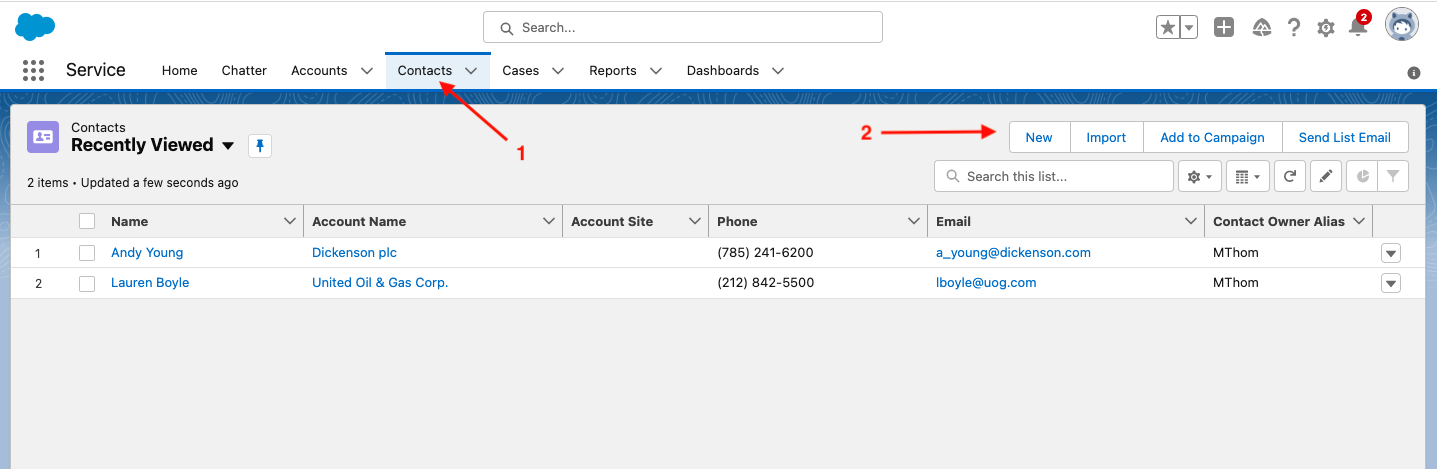Image resolution: width=1437 pixels, height=469 pixels.
Task: Show the Charts panel icon
Action: (1362, 177)
